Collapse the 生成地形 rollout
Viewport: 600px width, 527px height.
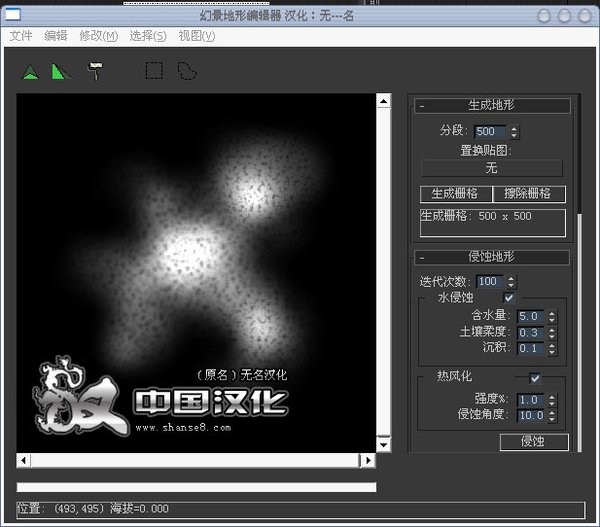pos(422,105)
